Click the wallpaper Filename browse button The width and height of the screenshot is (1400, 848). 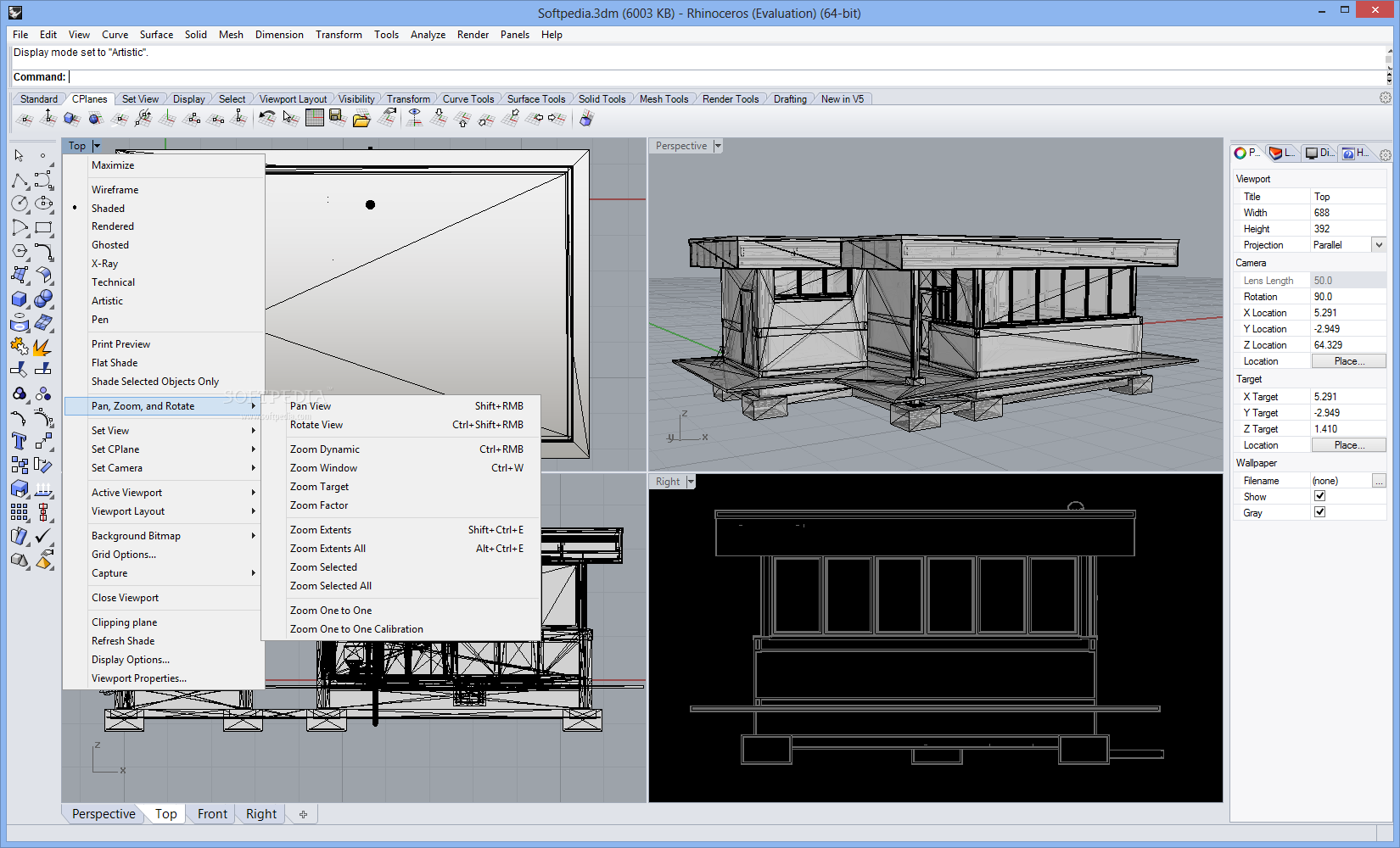tap(1379, 481)
